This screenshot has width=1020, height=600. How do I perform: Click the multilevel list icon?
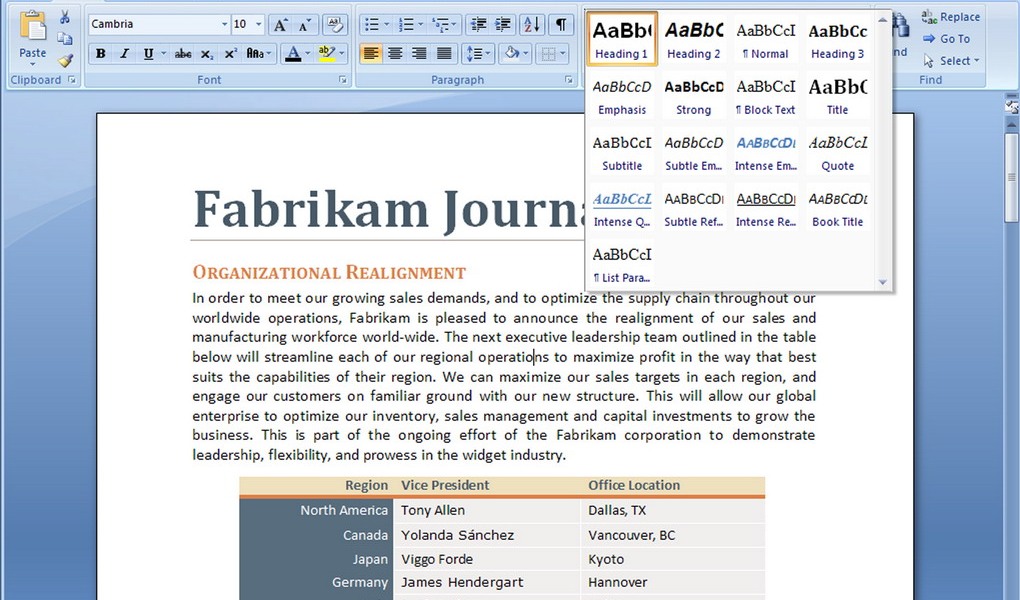[440, 25]
